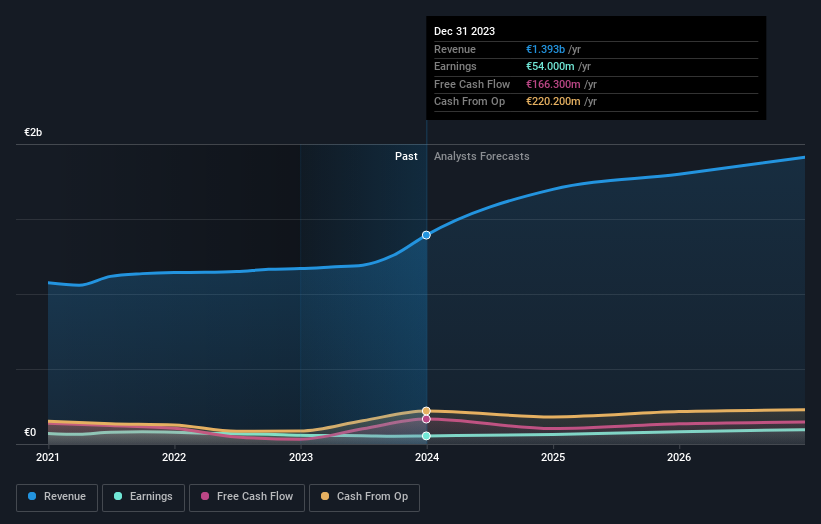
Task: Click the 2023 x-axis label
Action: pos(301,457)
